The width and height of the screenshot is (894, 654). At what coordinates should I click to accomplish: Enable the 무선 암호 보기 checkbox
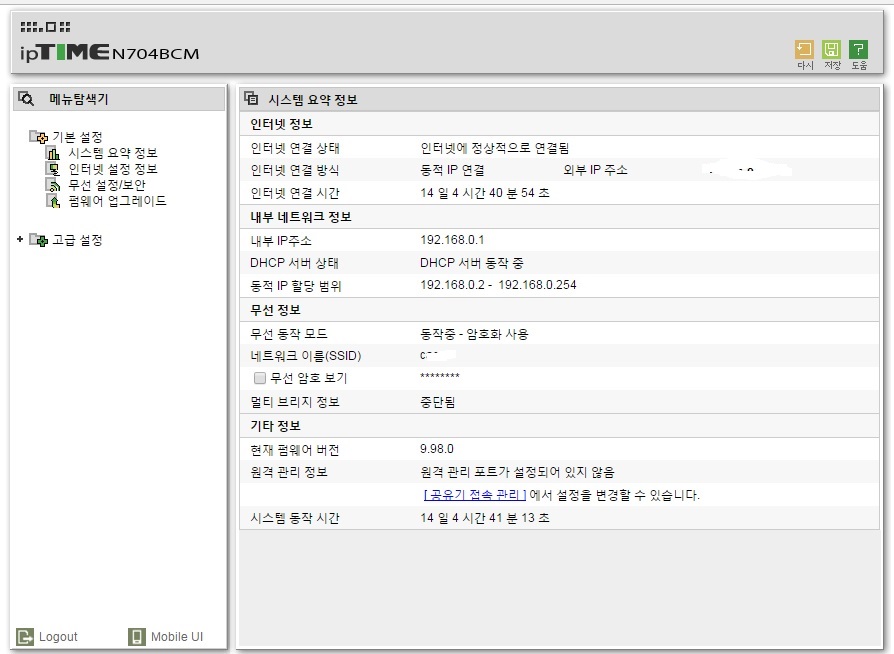click(260, 378)
